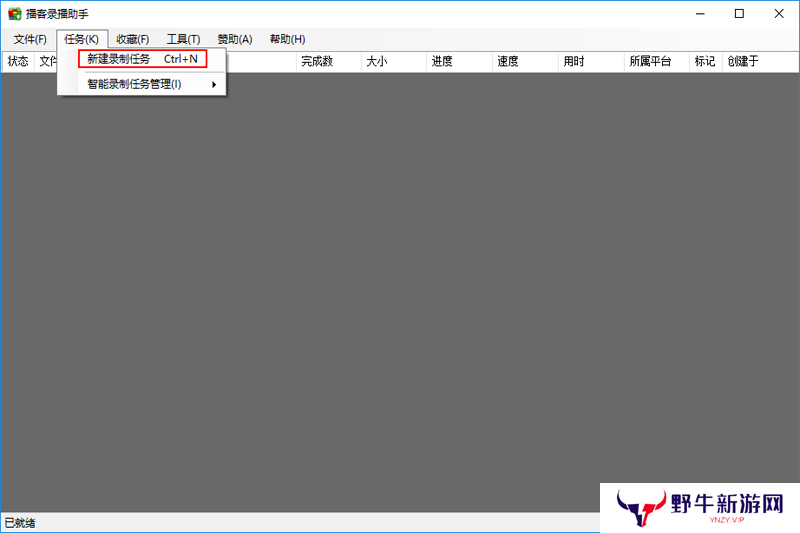The height and width of the screenshot is (533, 800).
Task: Close the 播客录播助手 window
Action: point(779,14)
